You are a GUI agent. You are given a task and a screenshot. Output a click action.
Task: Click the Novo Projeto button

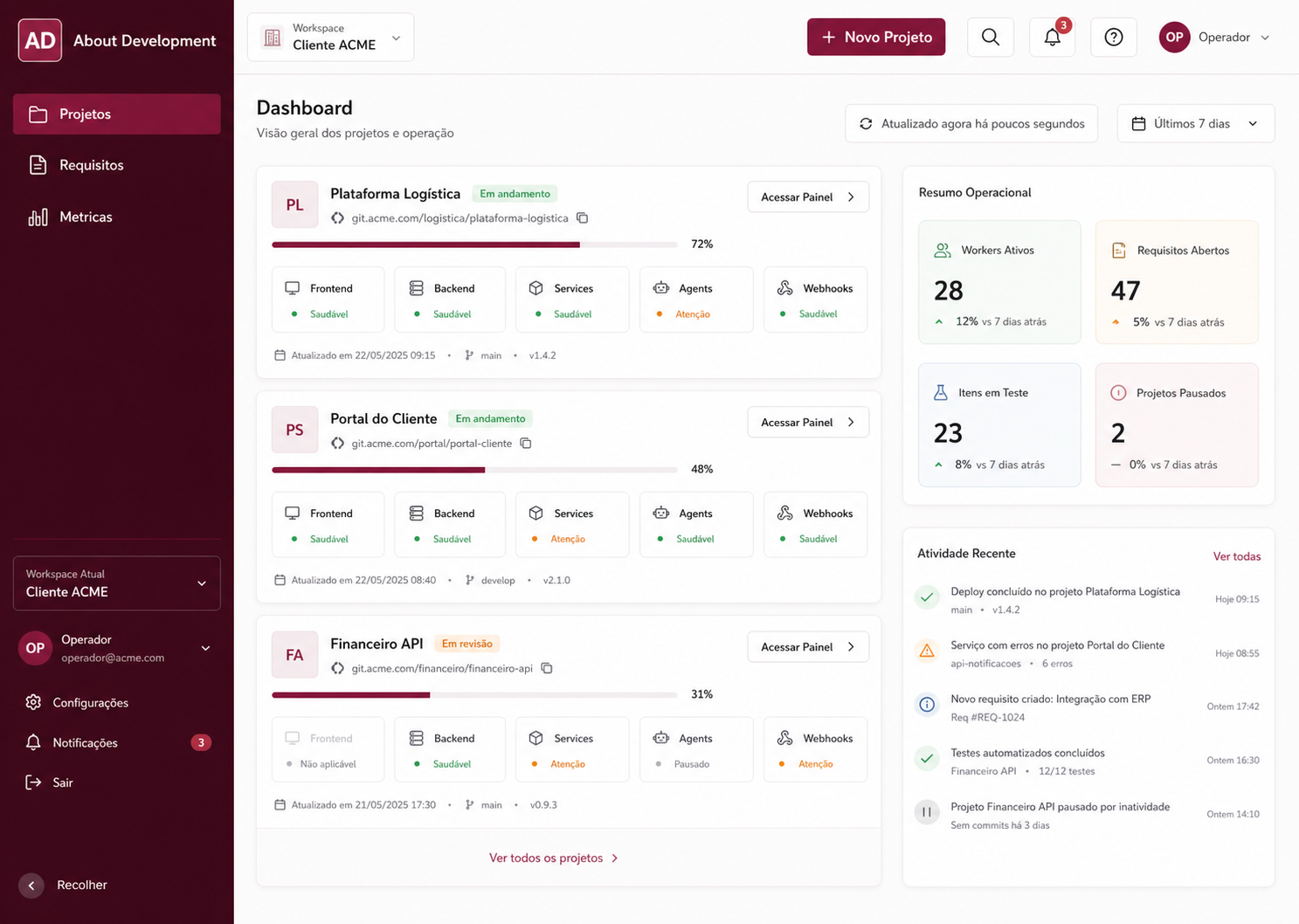point(876,37)
